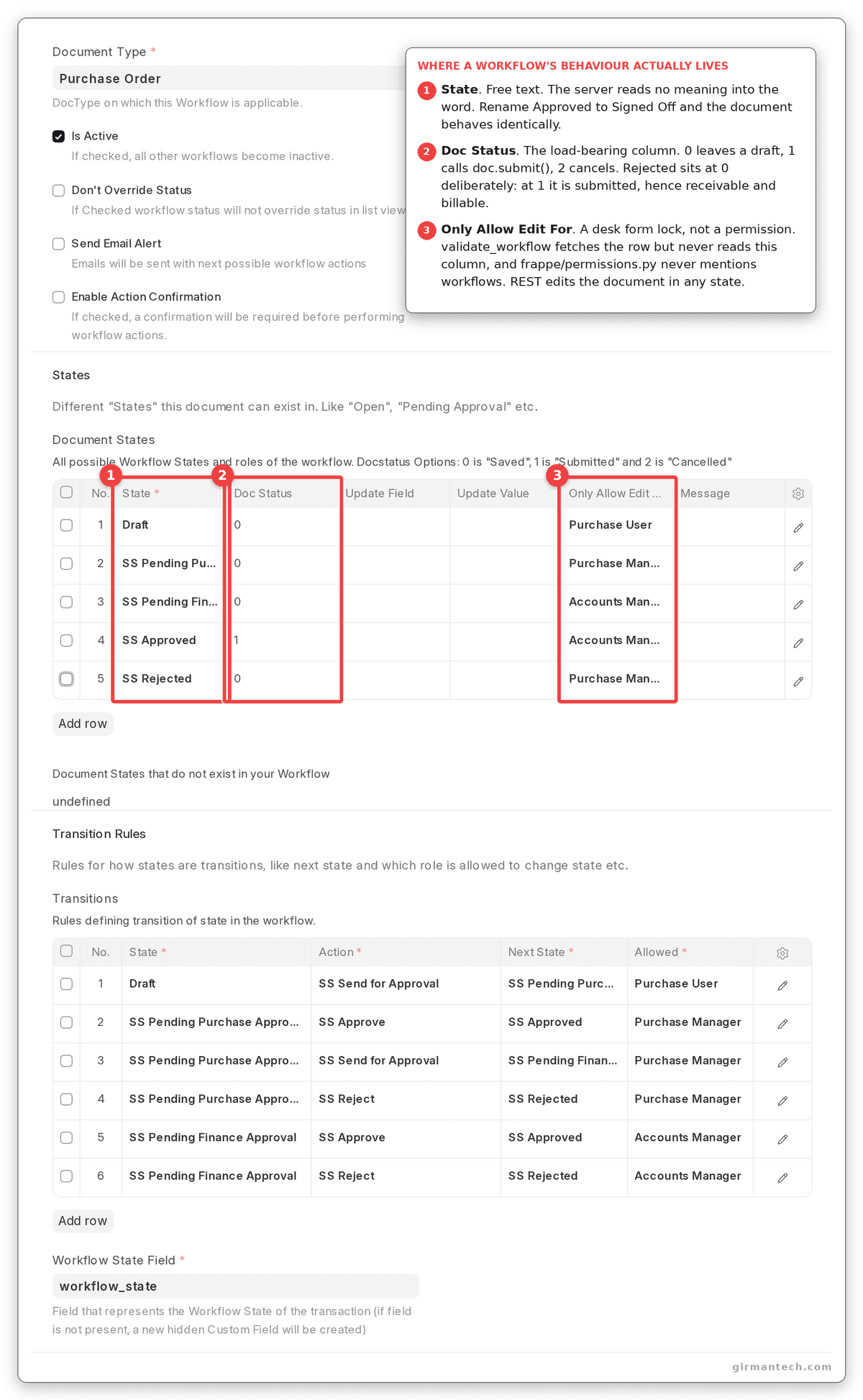Edit transition row 4 pencil icon
The height and width of the screenshot is (1400, 863).
pos(782,1101)
